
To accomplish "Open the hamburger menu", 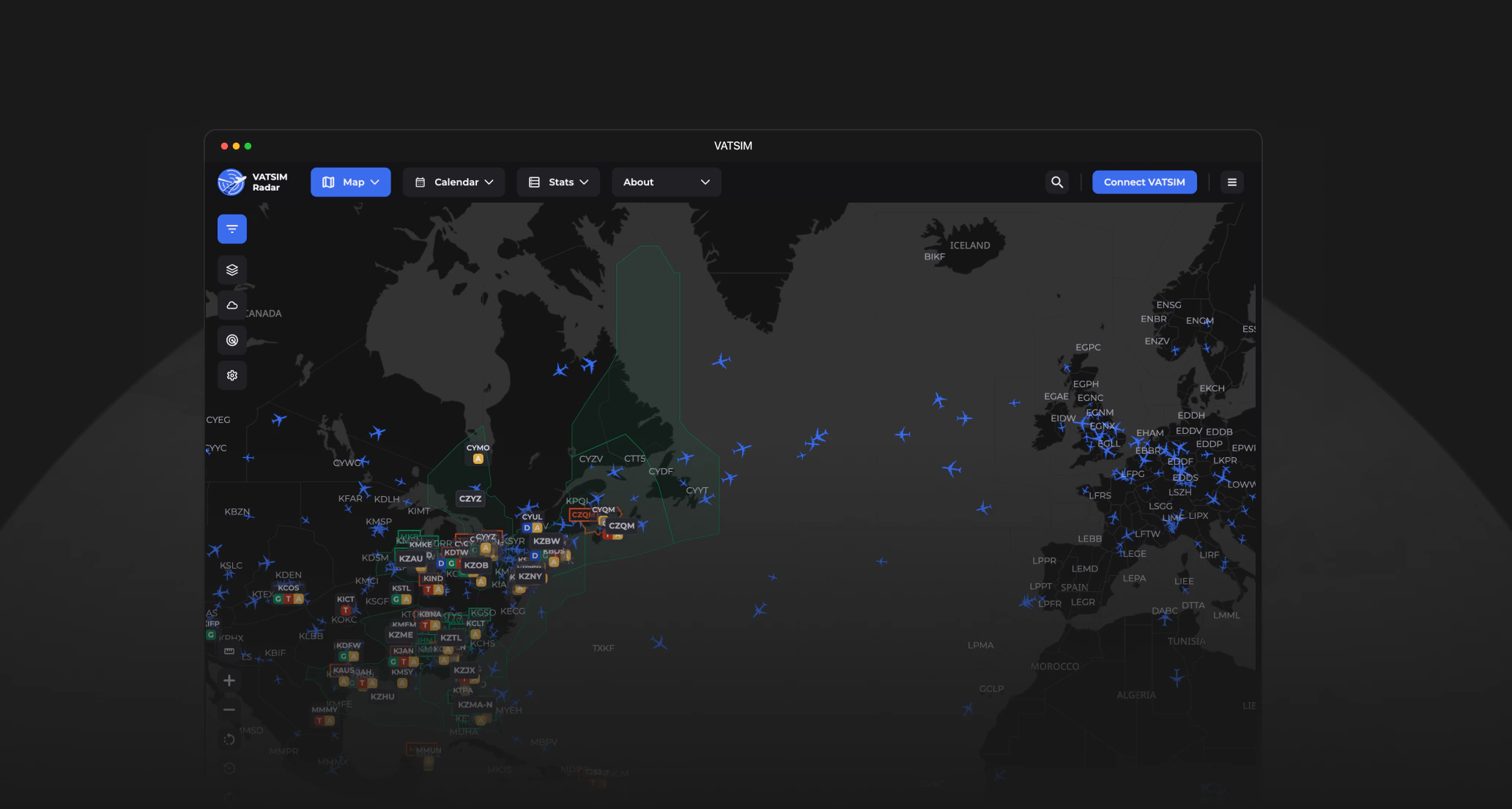I will (1232, 182).
